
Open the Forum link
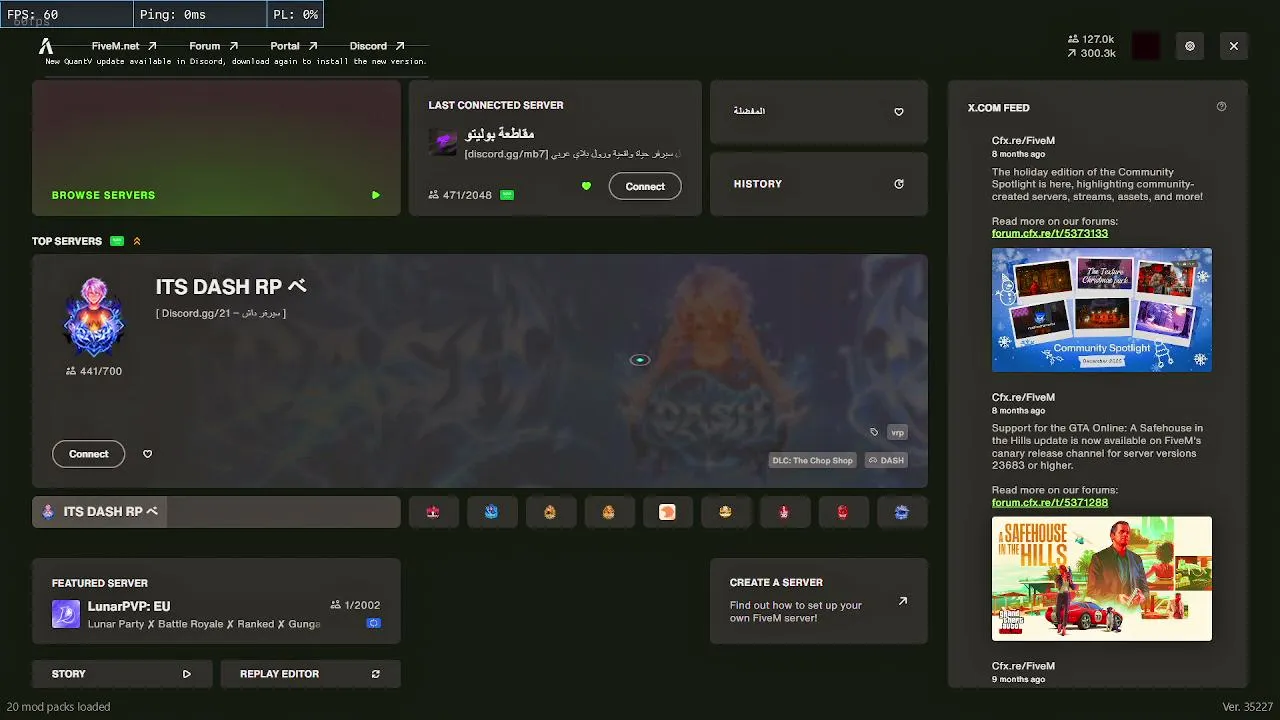click(x=213, y=46)
